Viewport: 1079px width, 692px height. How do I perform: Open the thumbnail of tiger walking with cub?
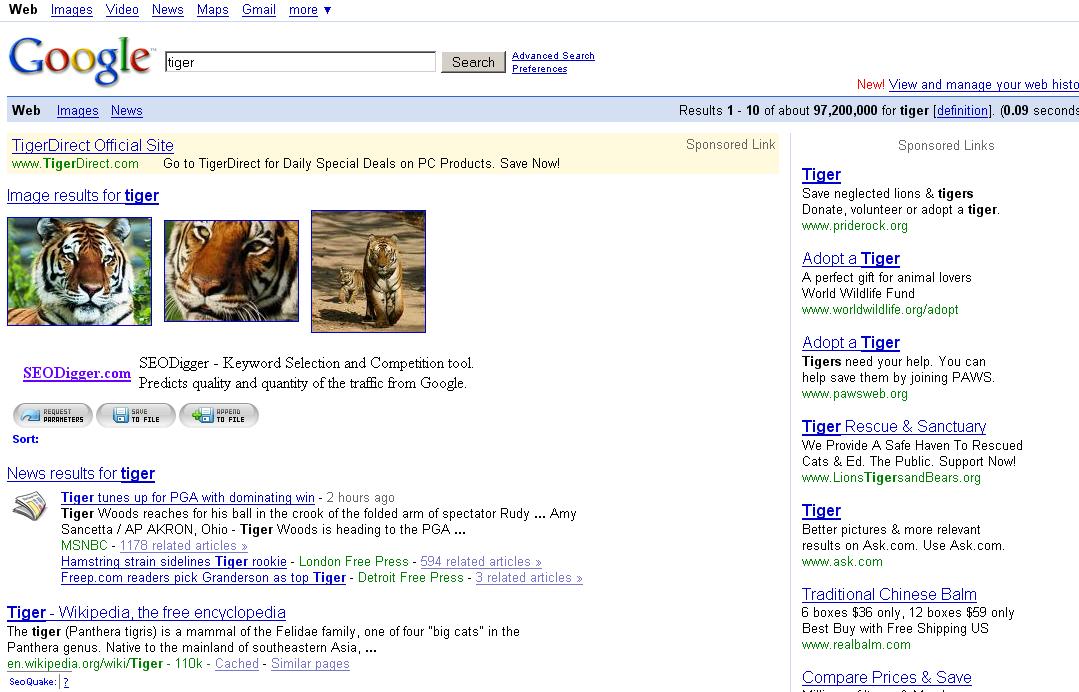[x=368, y=271]
